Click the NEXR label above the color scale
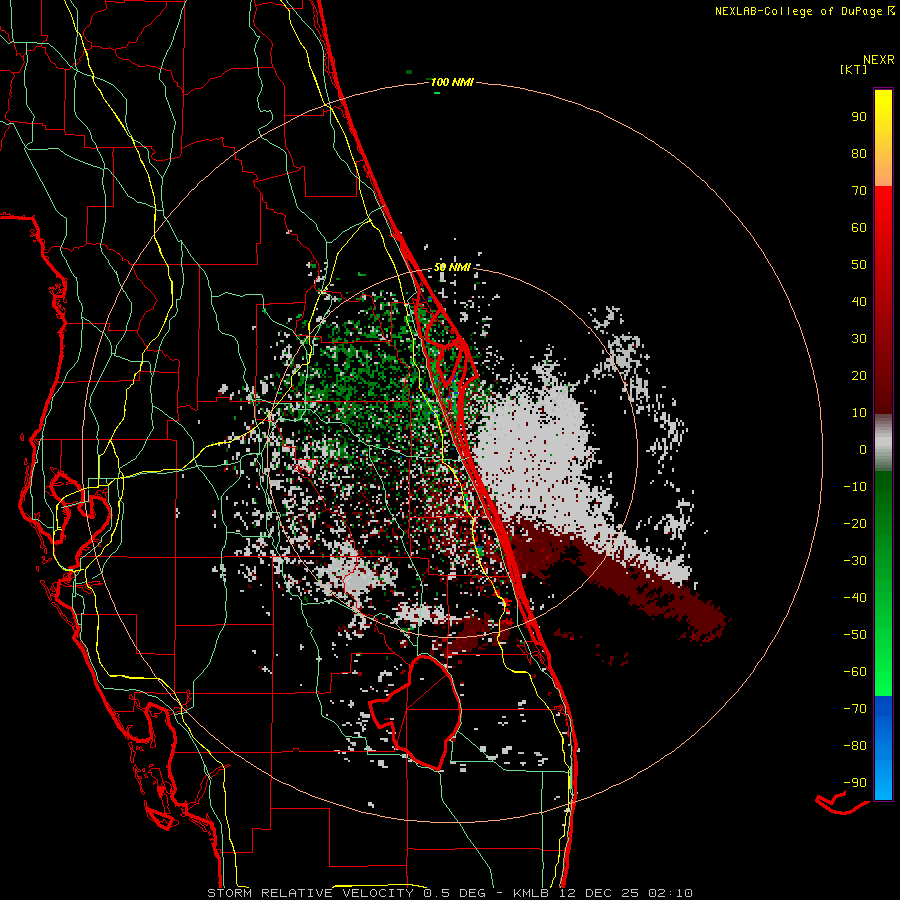The image size is (900, 900). (x=879, y=60)
